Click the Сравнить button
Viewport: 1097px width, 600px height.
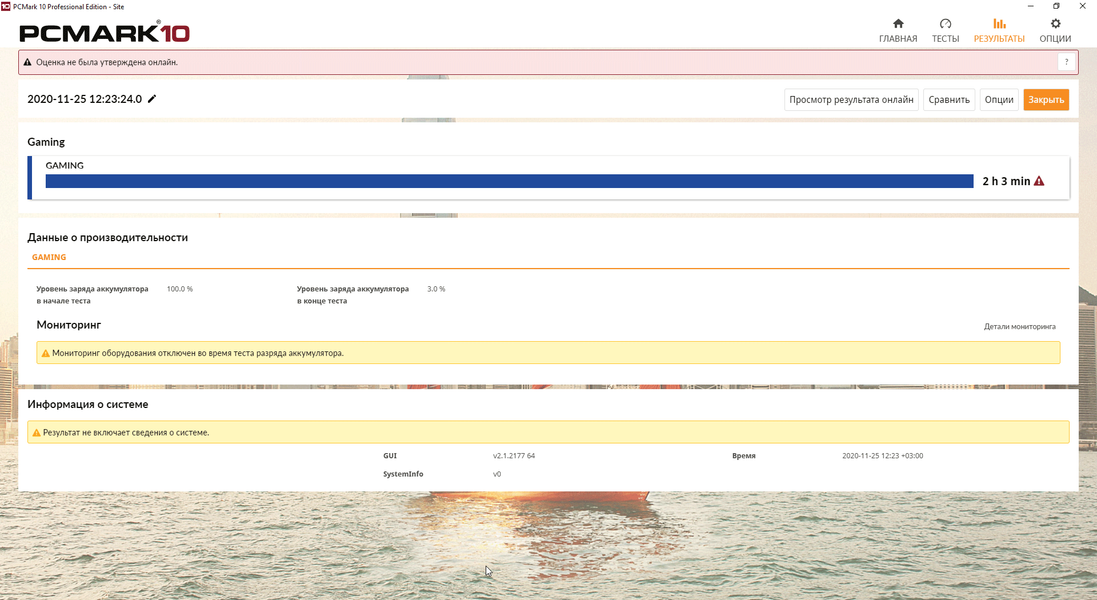949,99
